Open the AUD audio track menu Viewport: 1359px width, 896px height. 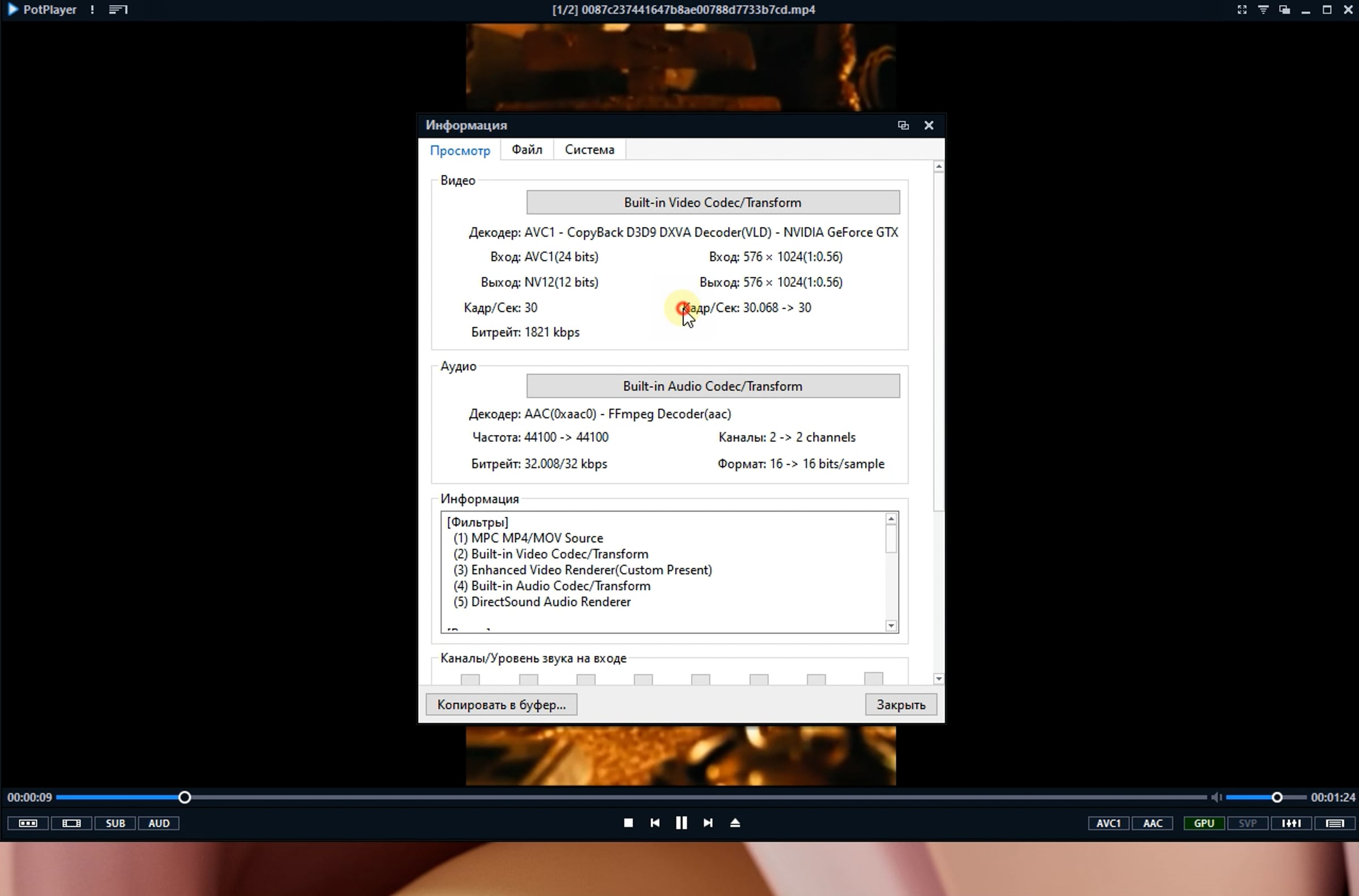pyautogui.click(x=159, y=824)
